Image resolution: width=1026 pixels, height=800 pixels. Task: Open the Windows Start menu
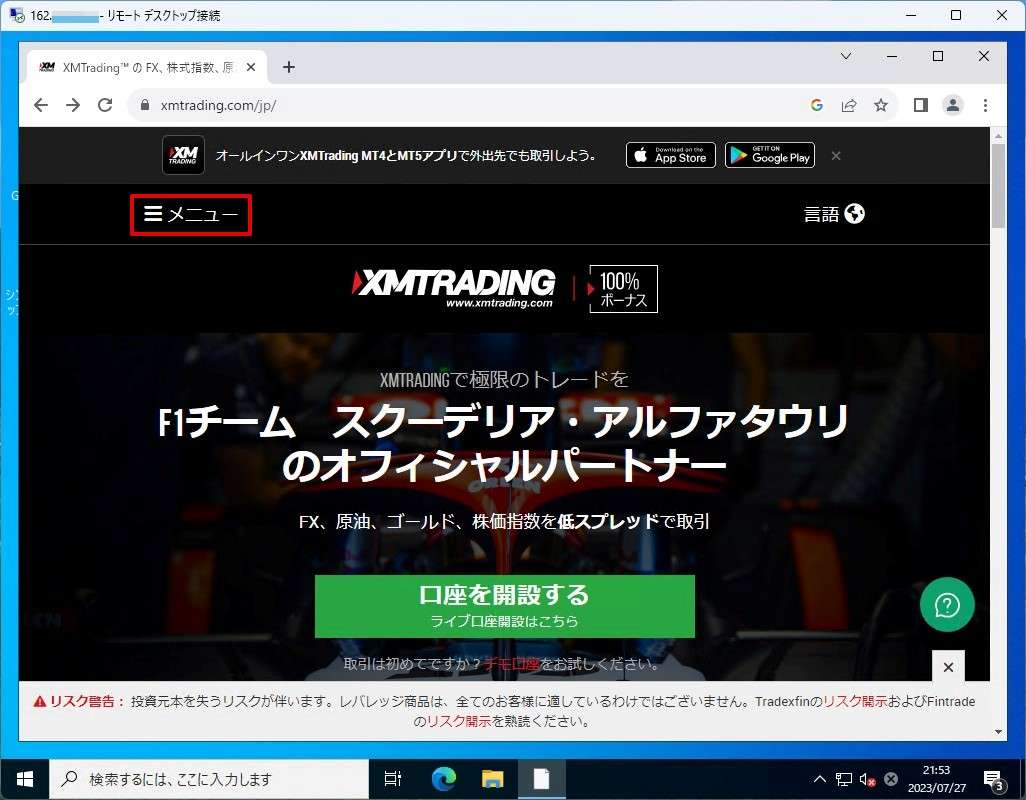pos(25,779)
